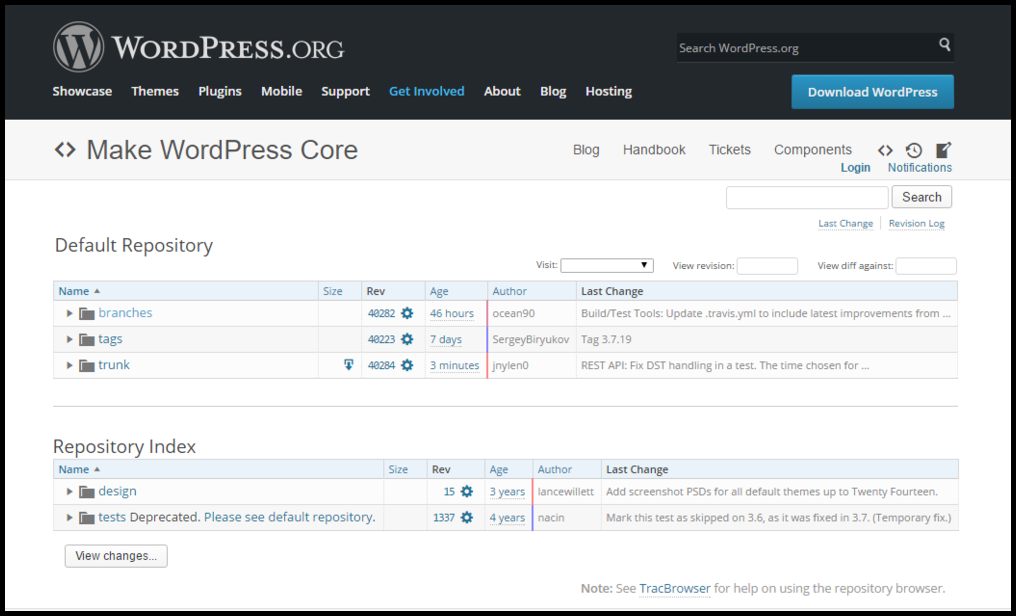Open About in the top navigation
The width and height of the screenshot is (1016, 616).
(502, 91)
